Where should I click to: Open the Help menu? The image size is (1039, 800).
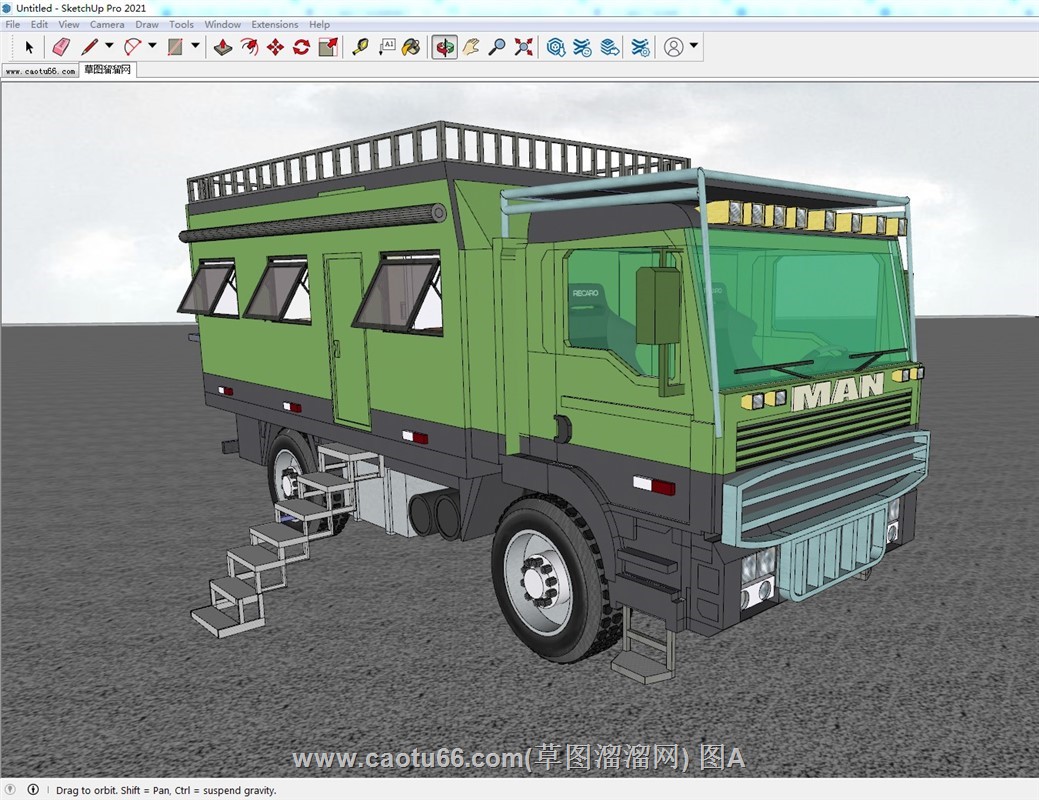click(319, 25)
